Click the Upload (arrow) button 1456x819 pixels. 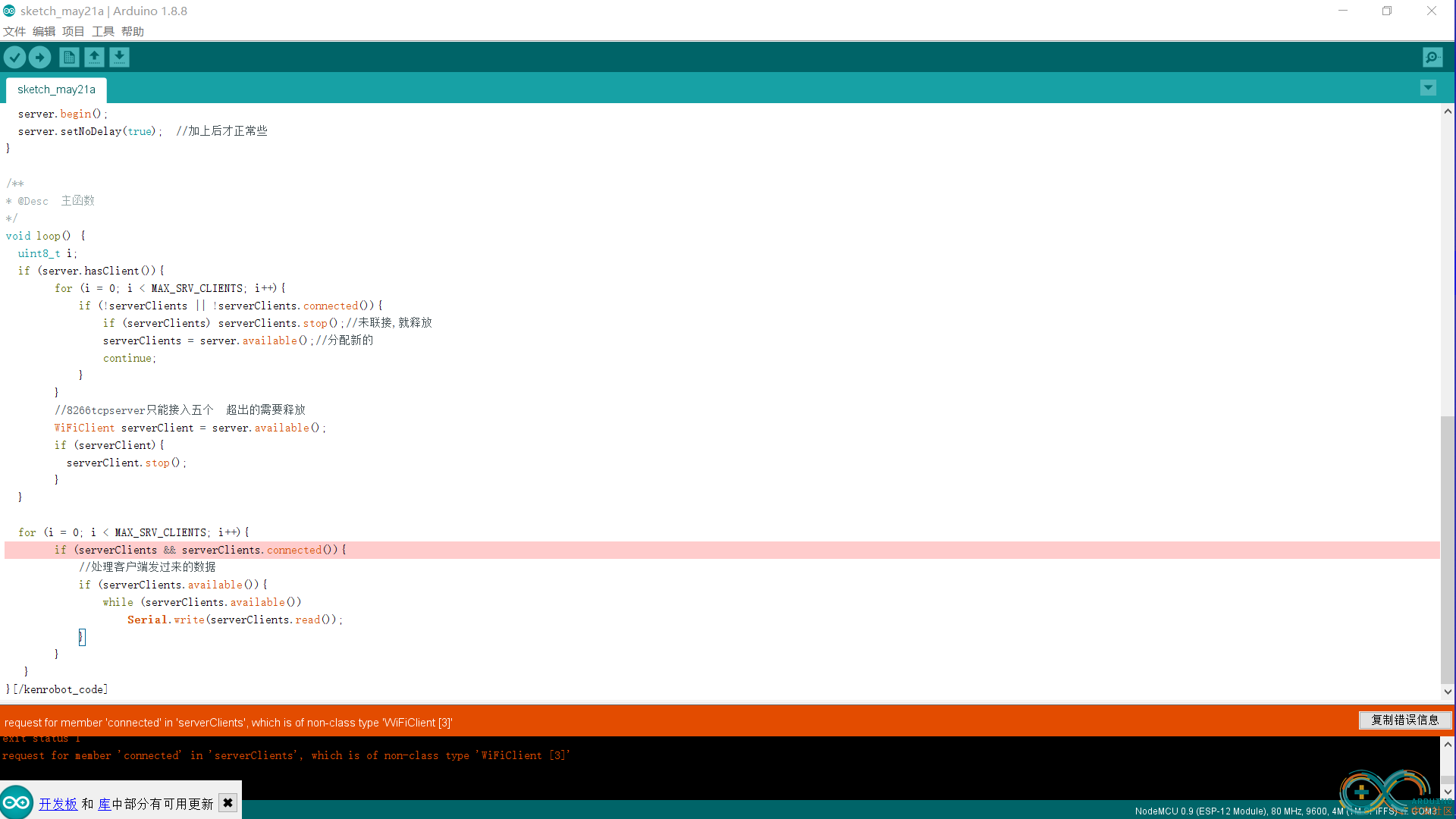coord(39,57)
